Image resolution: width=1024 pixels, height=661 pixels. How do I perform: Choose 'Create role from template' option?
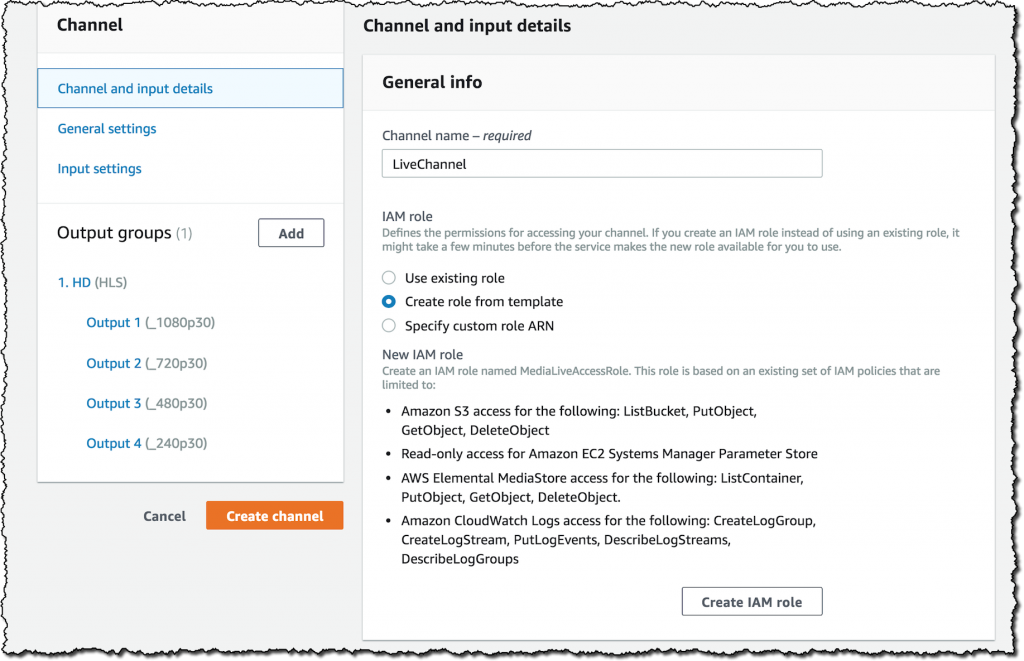[x=389, y=302]
